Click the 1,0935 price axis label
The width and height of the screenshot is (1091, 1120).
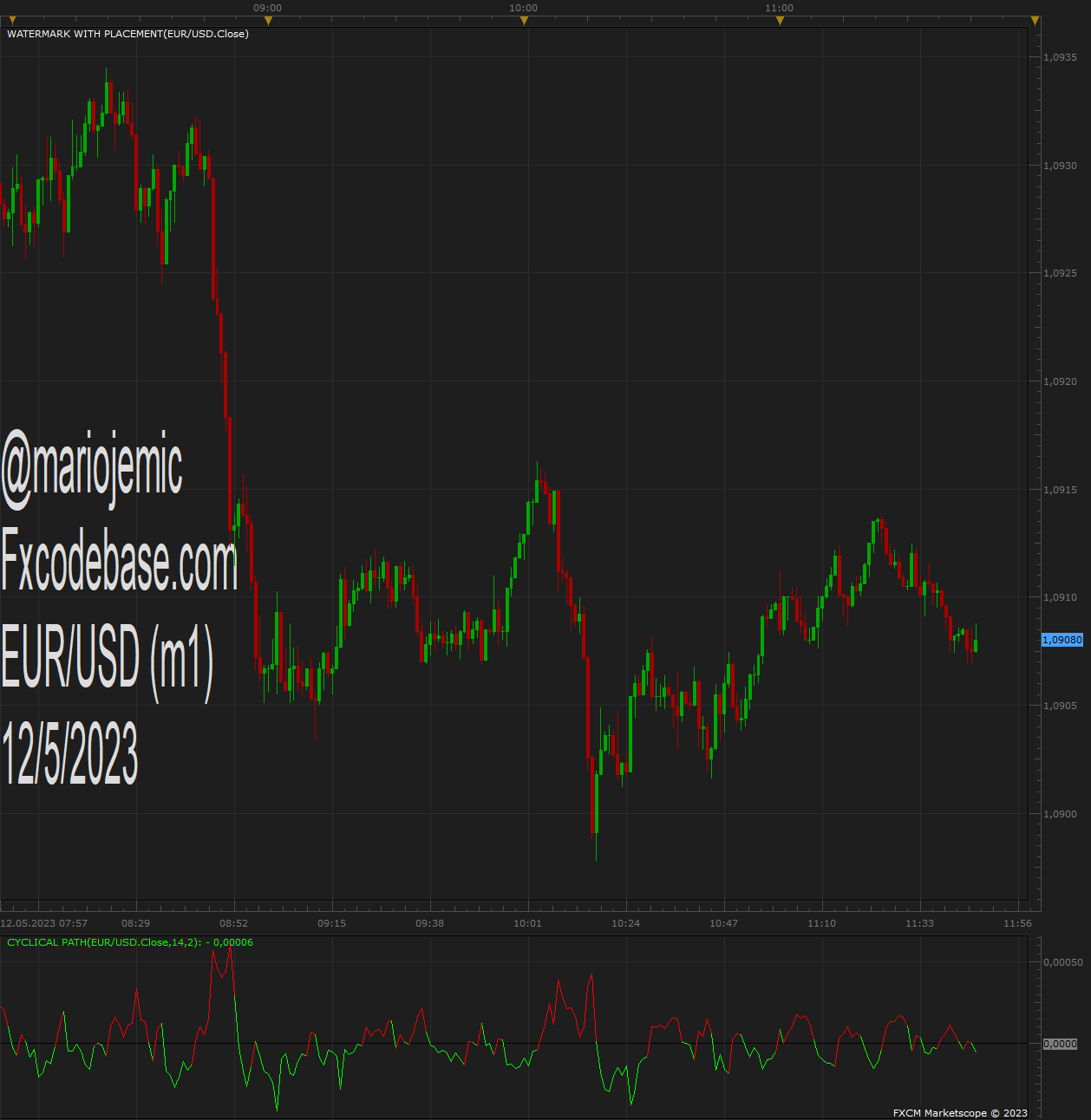tap(1060, 57)
